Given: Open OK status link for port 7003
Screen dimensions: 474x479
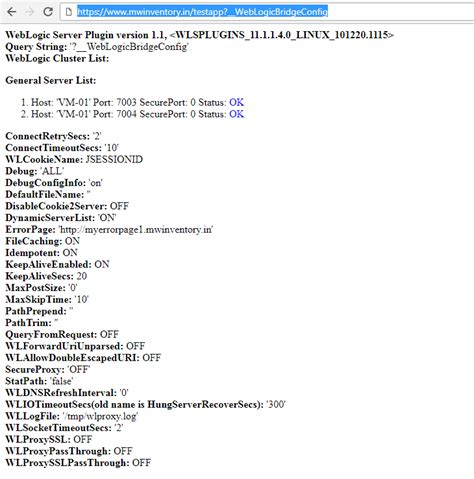Looking at the screenshot, I should [x=236, y=102].
